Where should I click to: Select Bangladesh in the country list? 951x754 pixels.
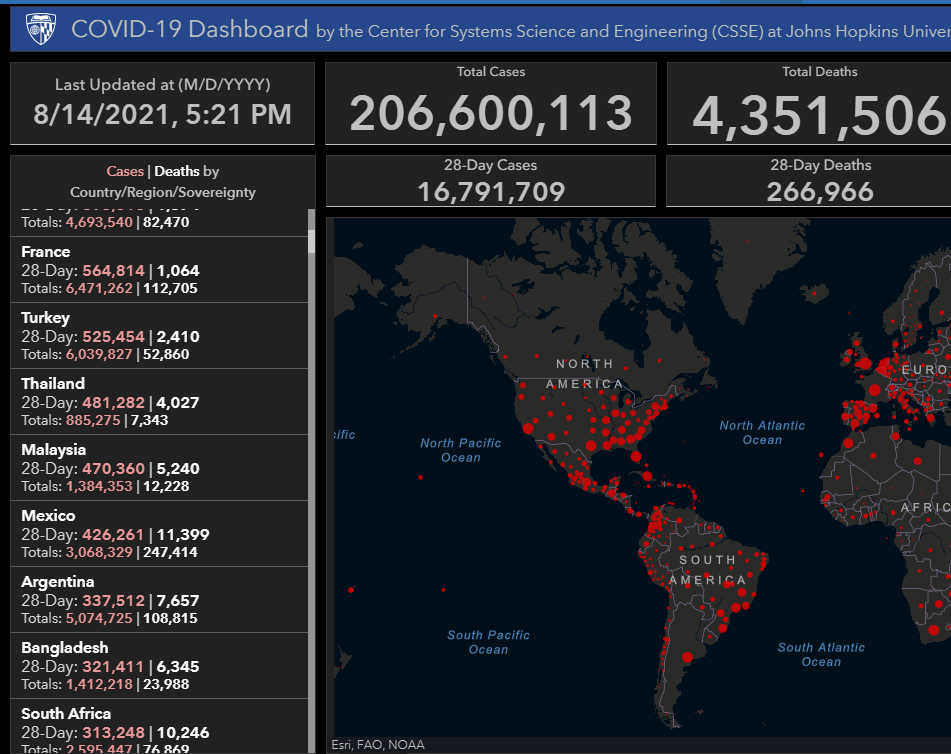(x=160, y=666)
